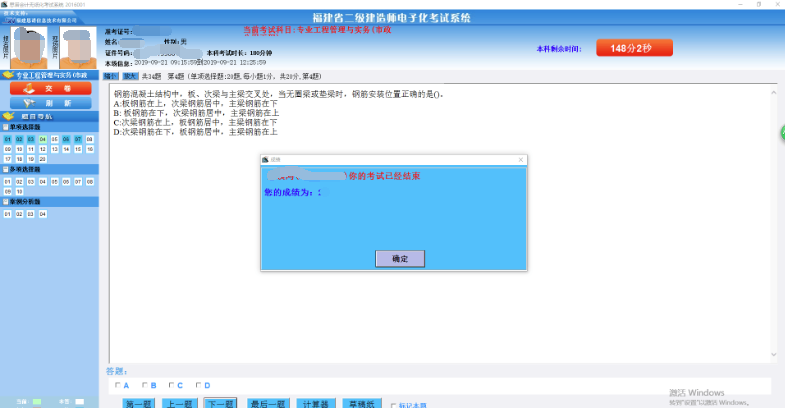Click 当前考试科目 subject heading text
Viewport: 785px width, 411px height.
click(x=317, y=30)
